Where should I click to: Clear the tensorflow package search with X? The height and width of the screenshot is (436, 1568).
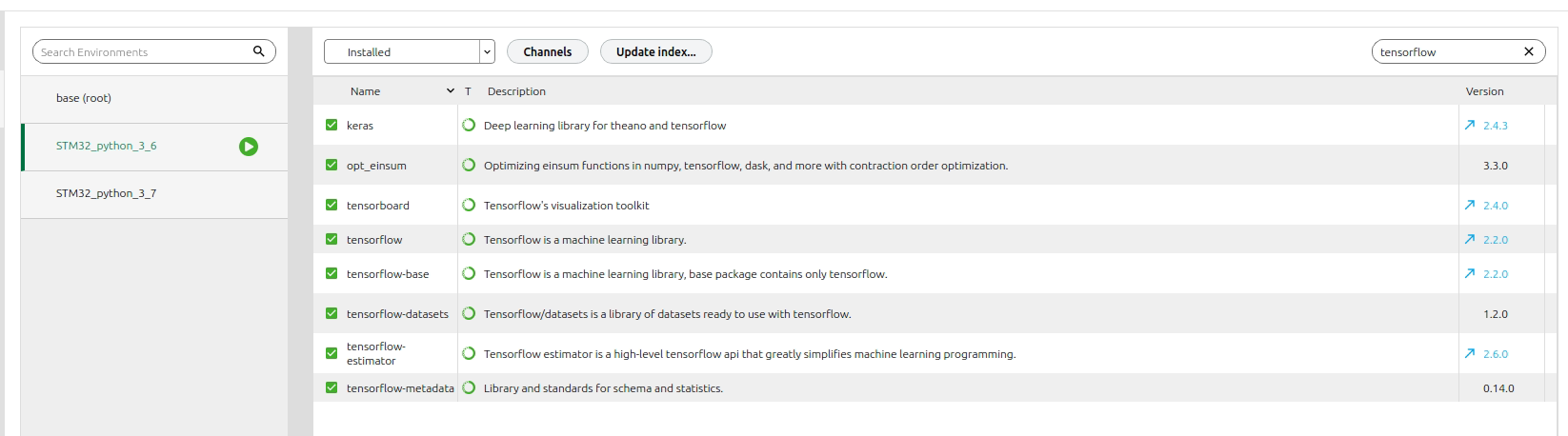click(1529, 51)
